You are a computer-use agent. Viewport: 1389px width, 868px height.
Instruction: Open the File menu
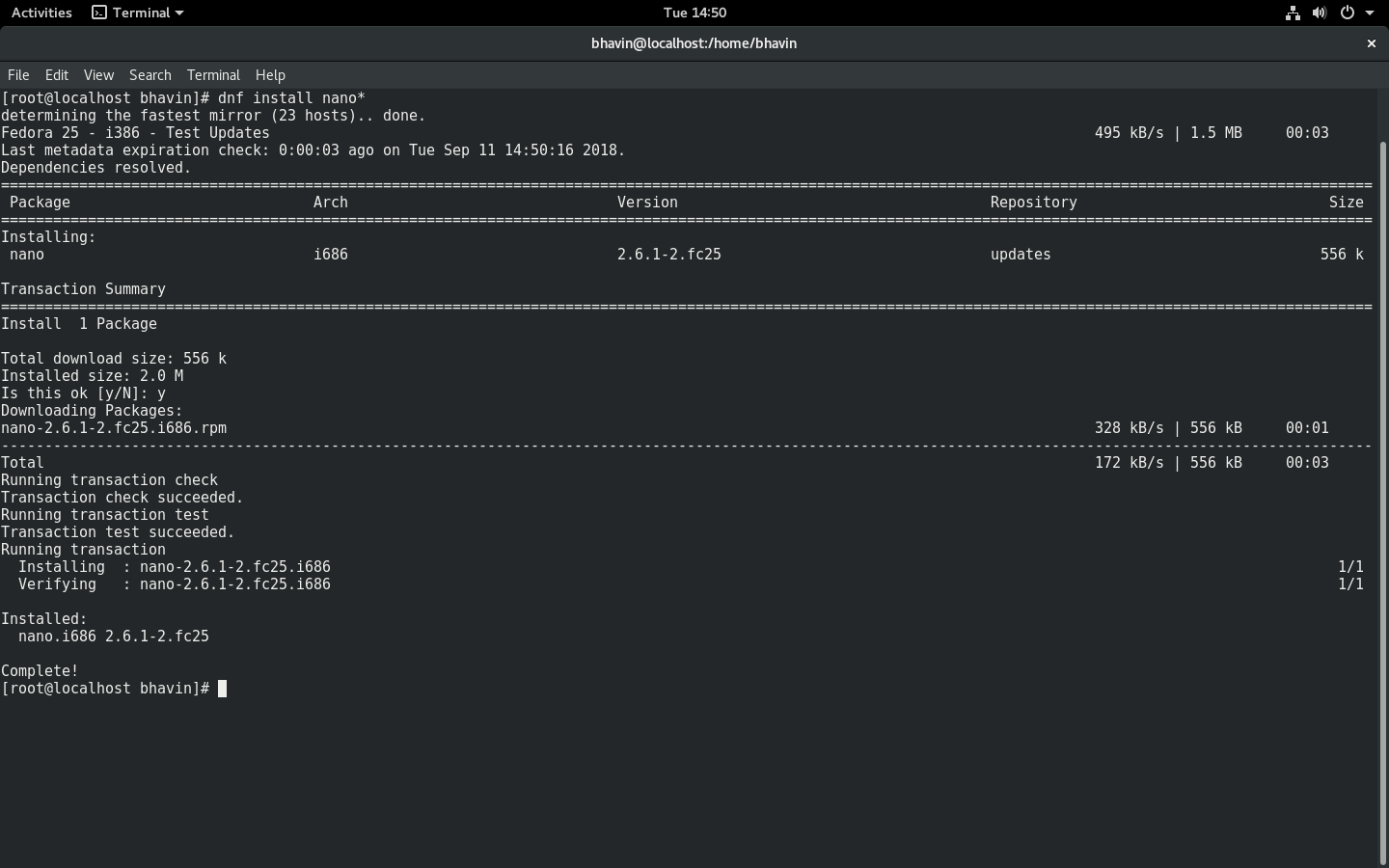[x=17, y=75]
